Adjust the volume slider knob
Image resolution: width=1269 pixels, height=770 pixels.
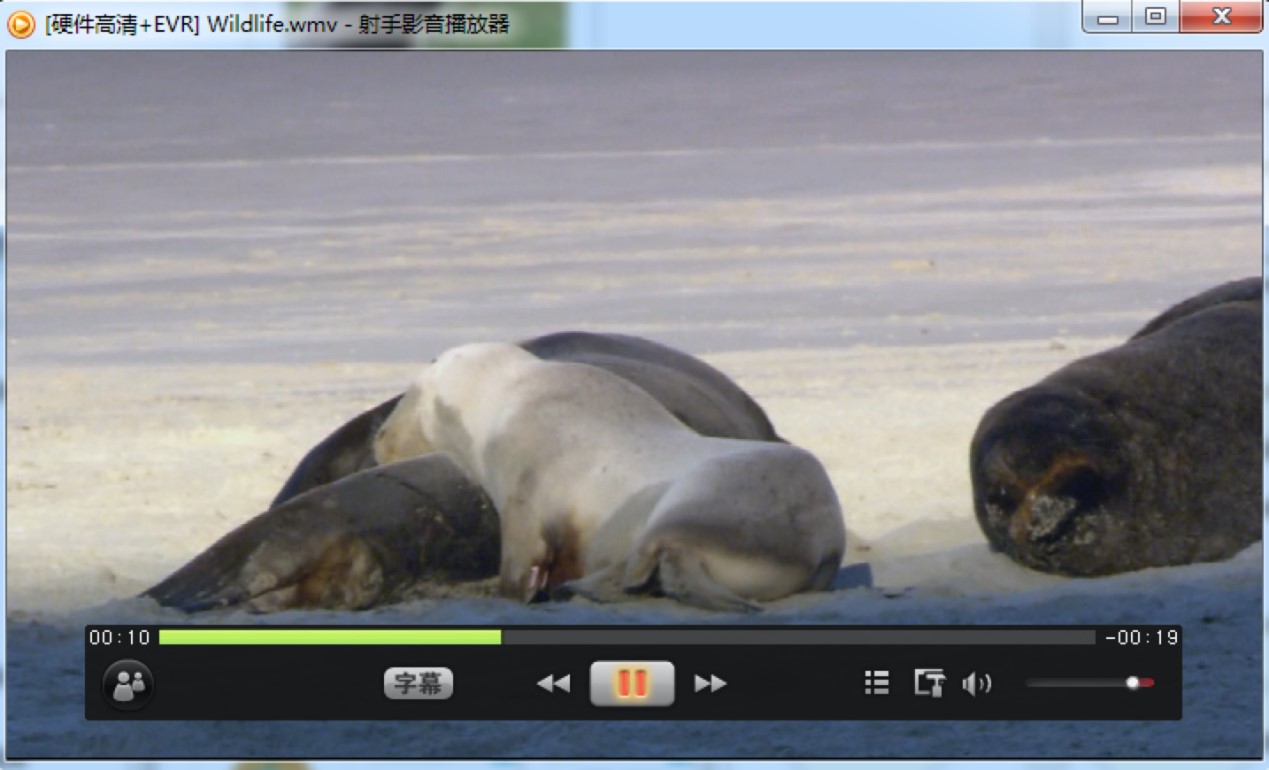pos(1133,683)
